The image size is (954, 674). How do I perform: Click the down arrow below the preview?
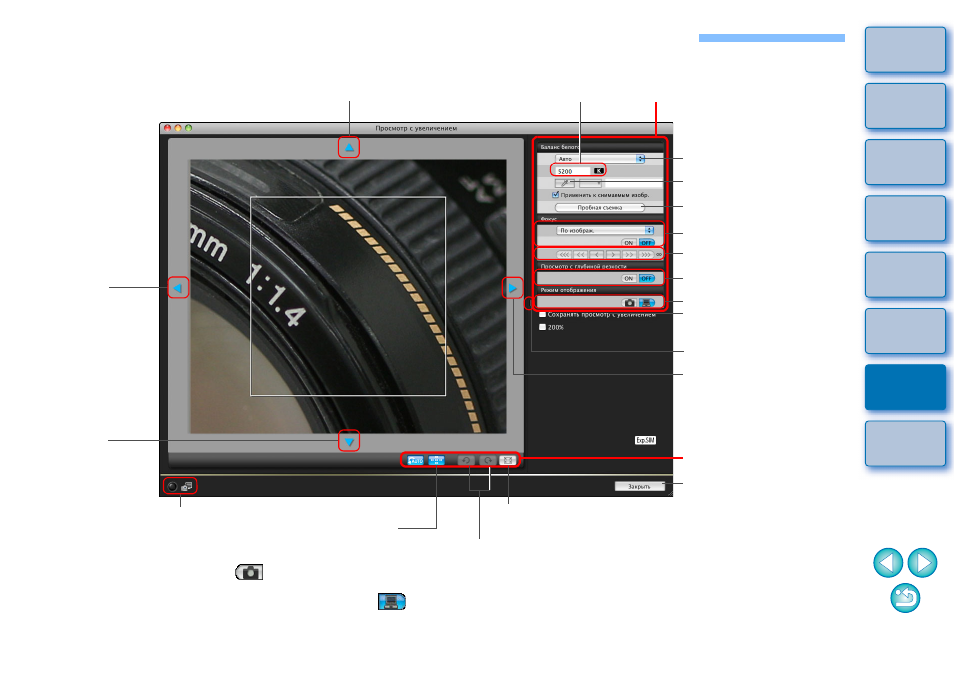[349, 441]
